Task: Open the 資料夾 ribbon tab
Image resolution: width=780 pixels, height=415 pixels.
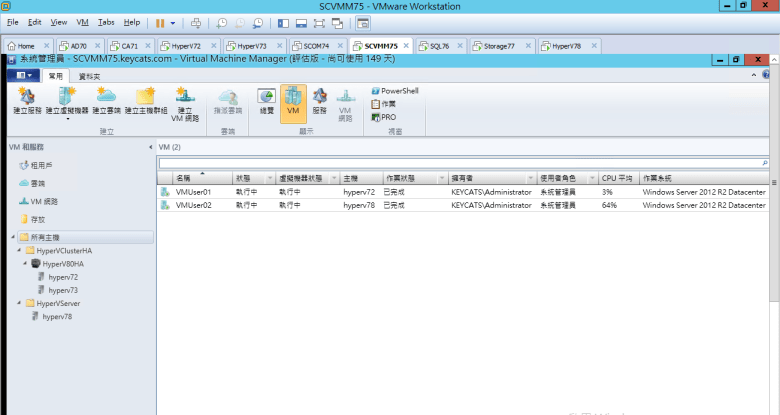Action: (x=89, y=75)
